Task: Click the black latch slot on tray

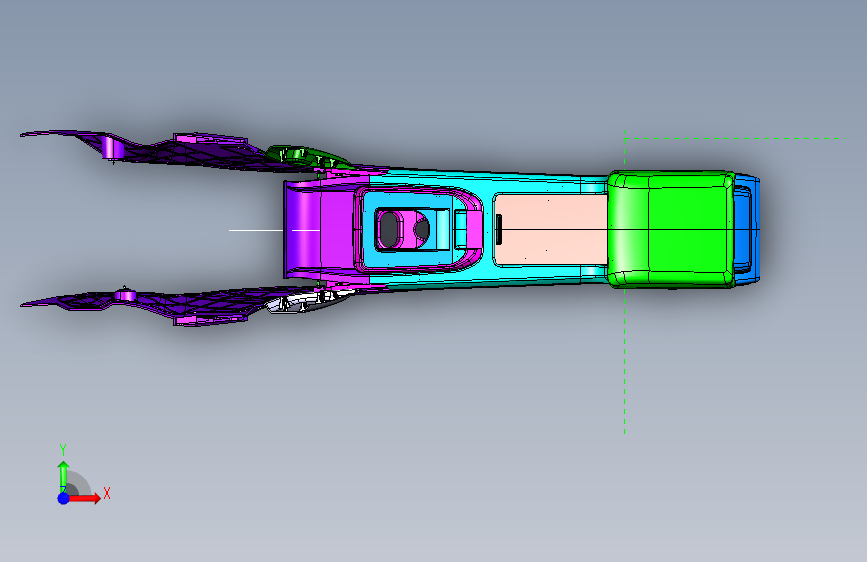Action: 499,230
